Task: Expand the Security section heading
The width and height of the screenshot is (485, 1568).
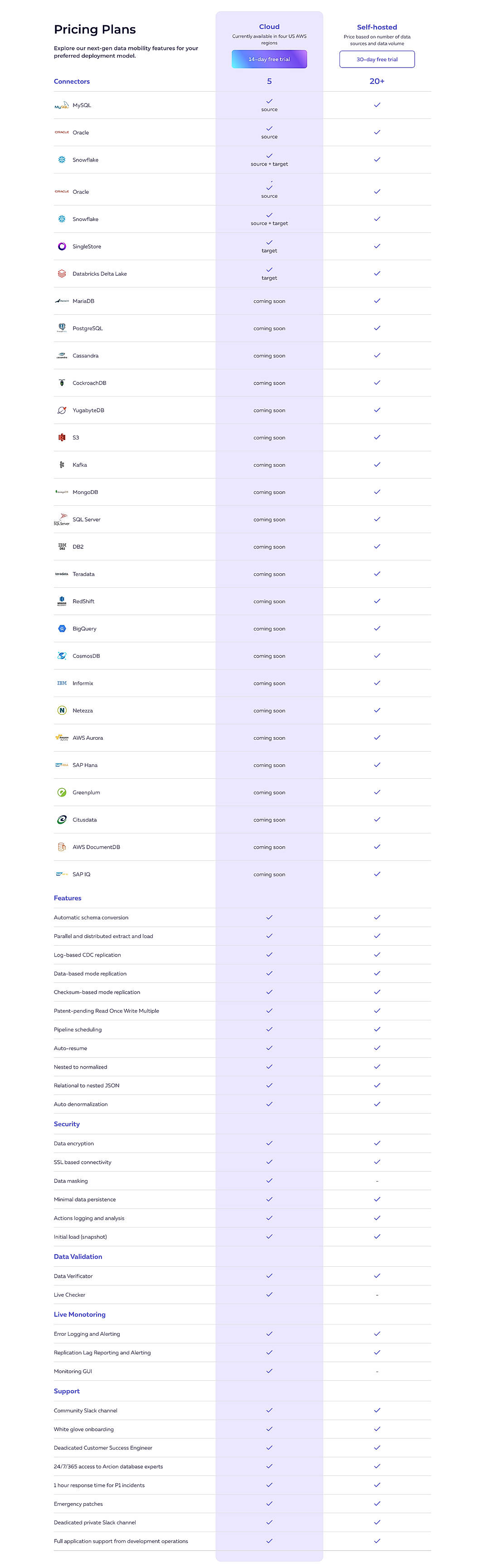Action: [x=66, y=1123]
